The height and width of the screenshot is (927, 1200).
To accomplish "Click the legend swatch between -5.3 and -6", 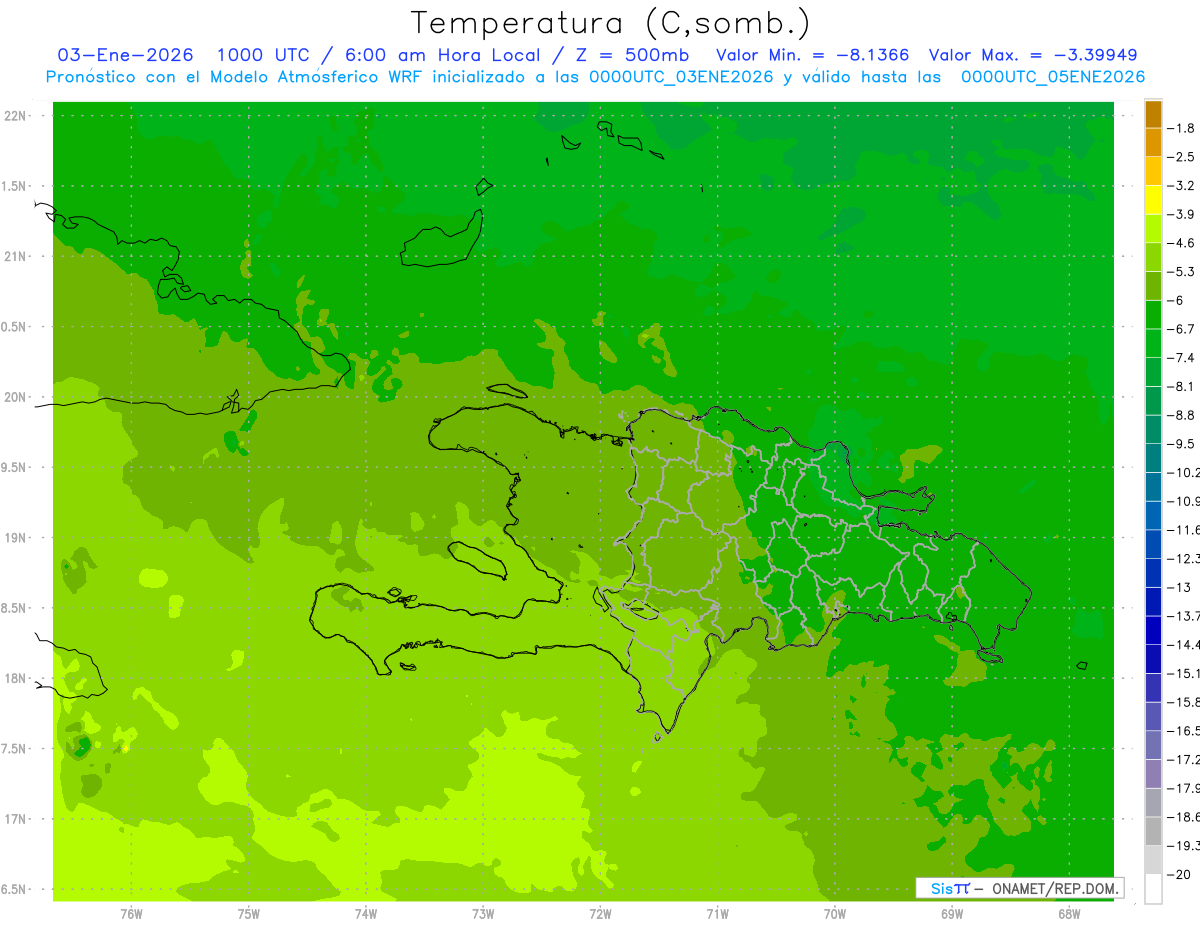I will click(1153, 286).
